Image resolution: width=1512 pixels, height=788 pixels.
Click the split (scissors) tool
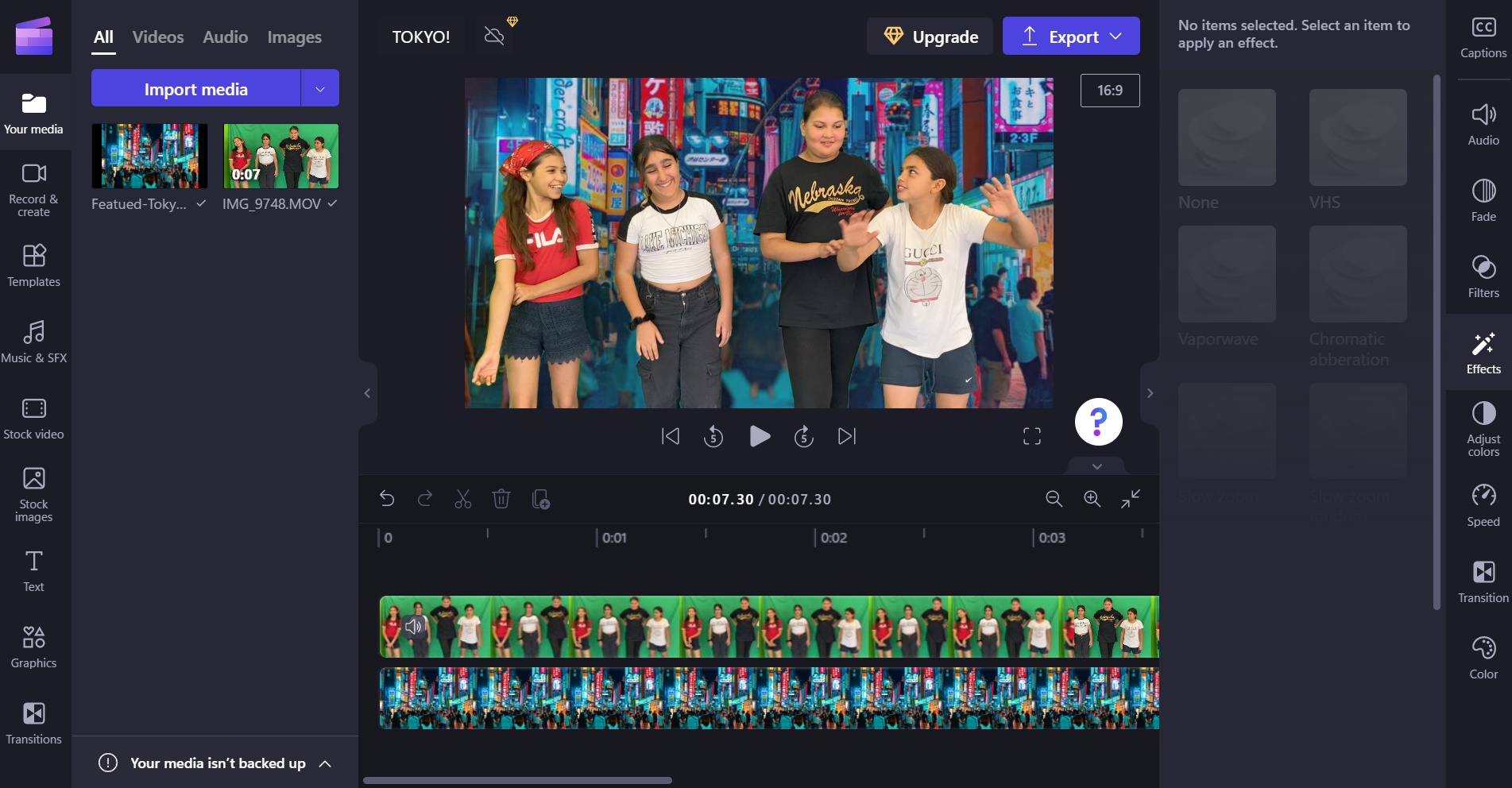(462, 499)
